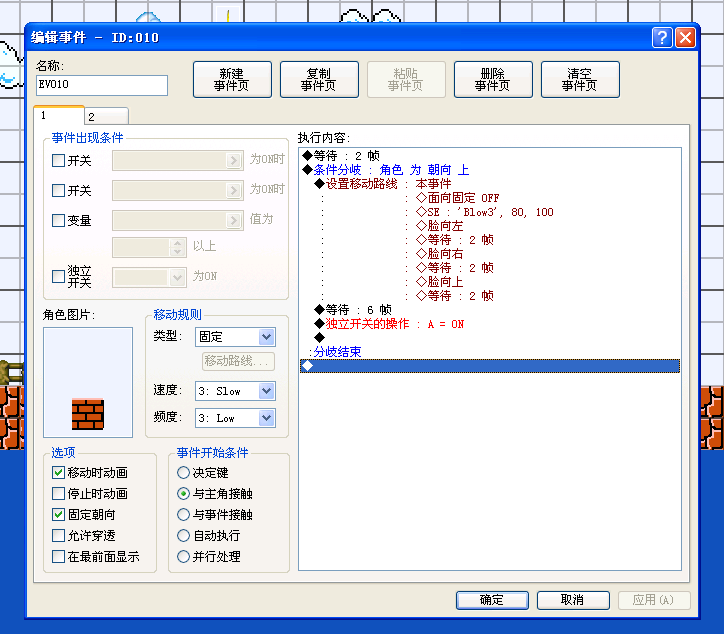Click the 确定 button
Screen dimensions: 724x634
pyautogui.click(x=492, y=600)
